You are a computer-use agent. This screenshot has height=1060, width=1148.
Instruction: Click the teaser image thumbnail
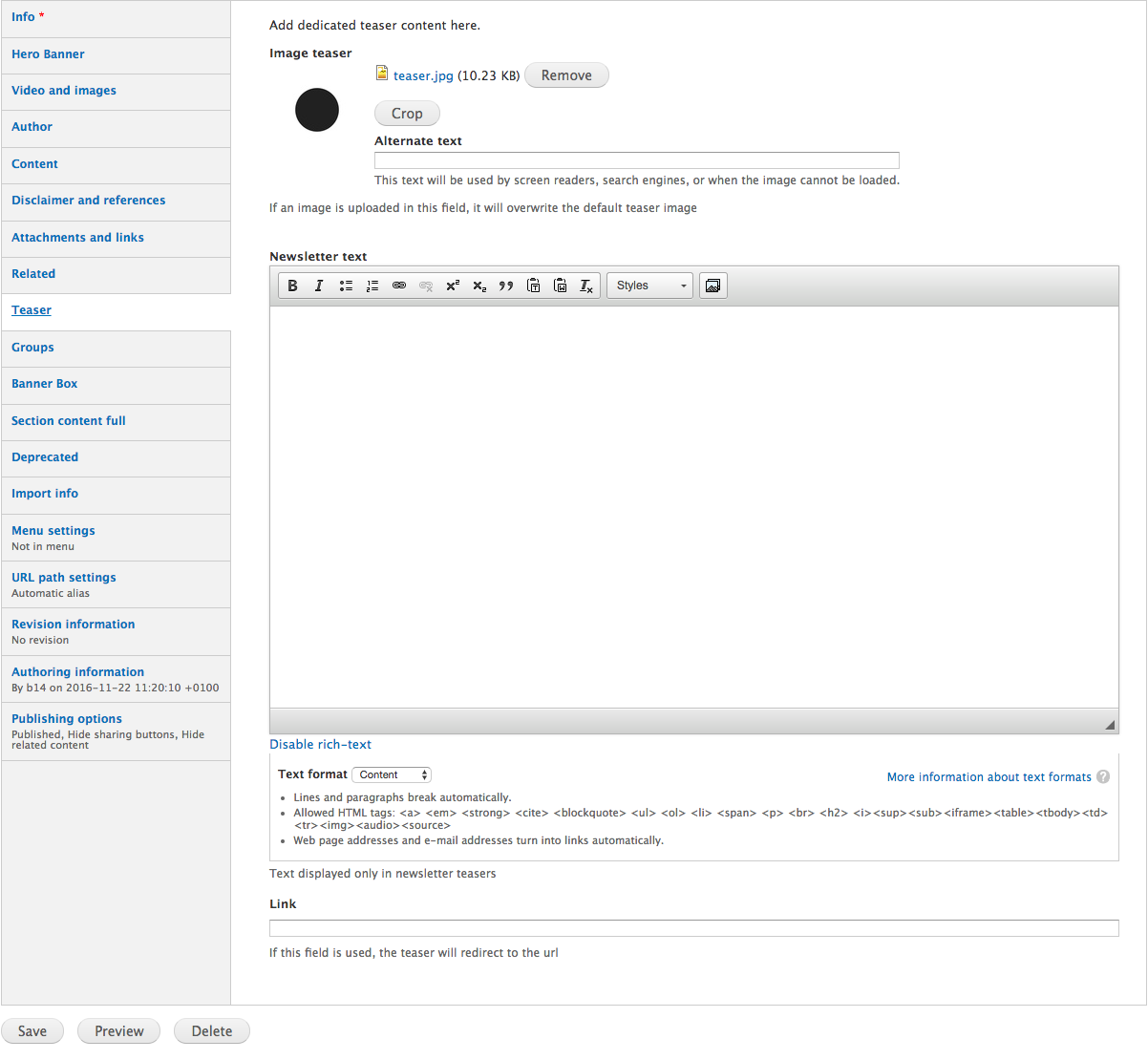pos(317,110)
